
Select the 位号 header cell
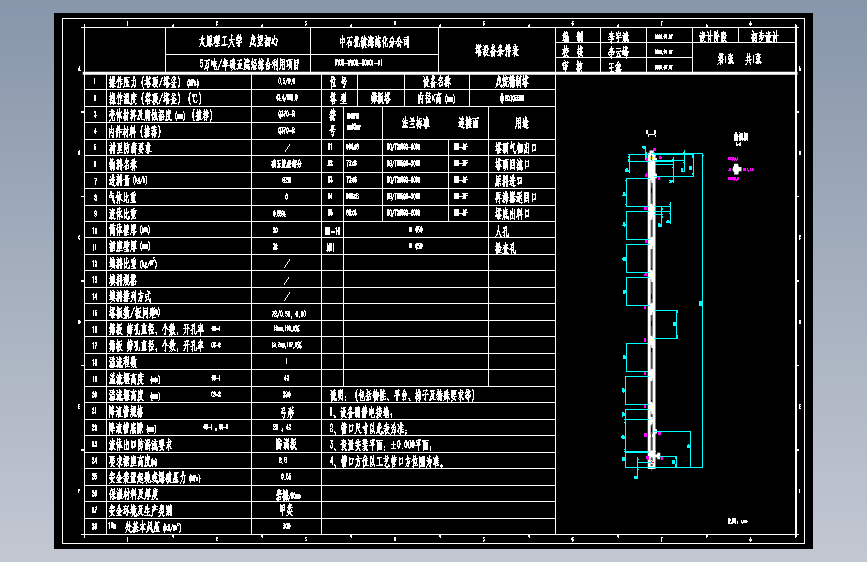(339, 82)
